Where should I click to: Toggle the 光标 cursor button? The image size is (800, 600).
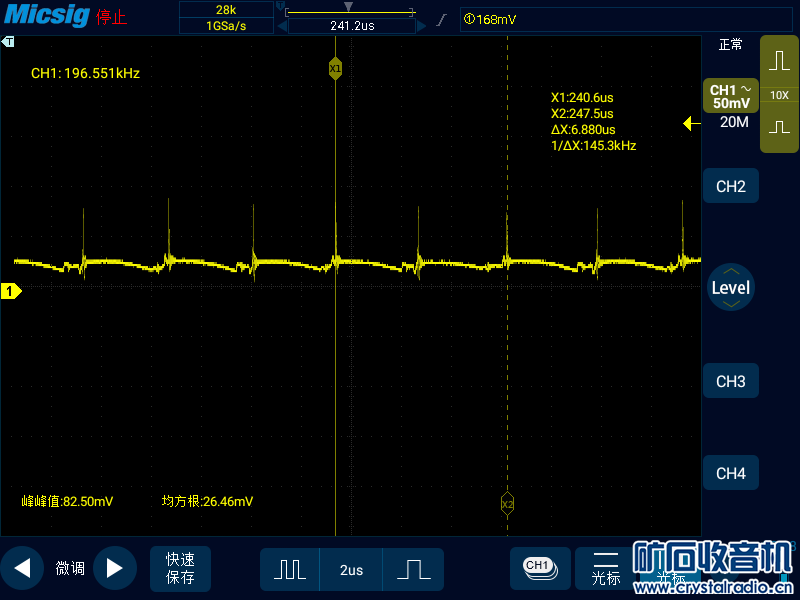(x=606, y=568)
